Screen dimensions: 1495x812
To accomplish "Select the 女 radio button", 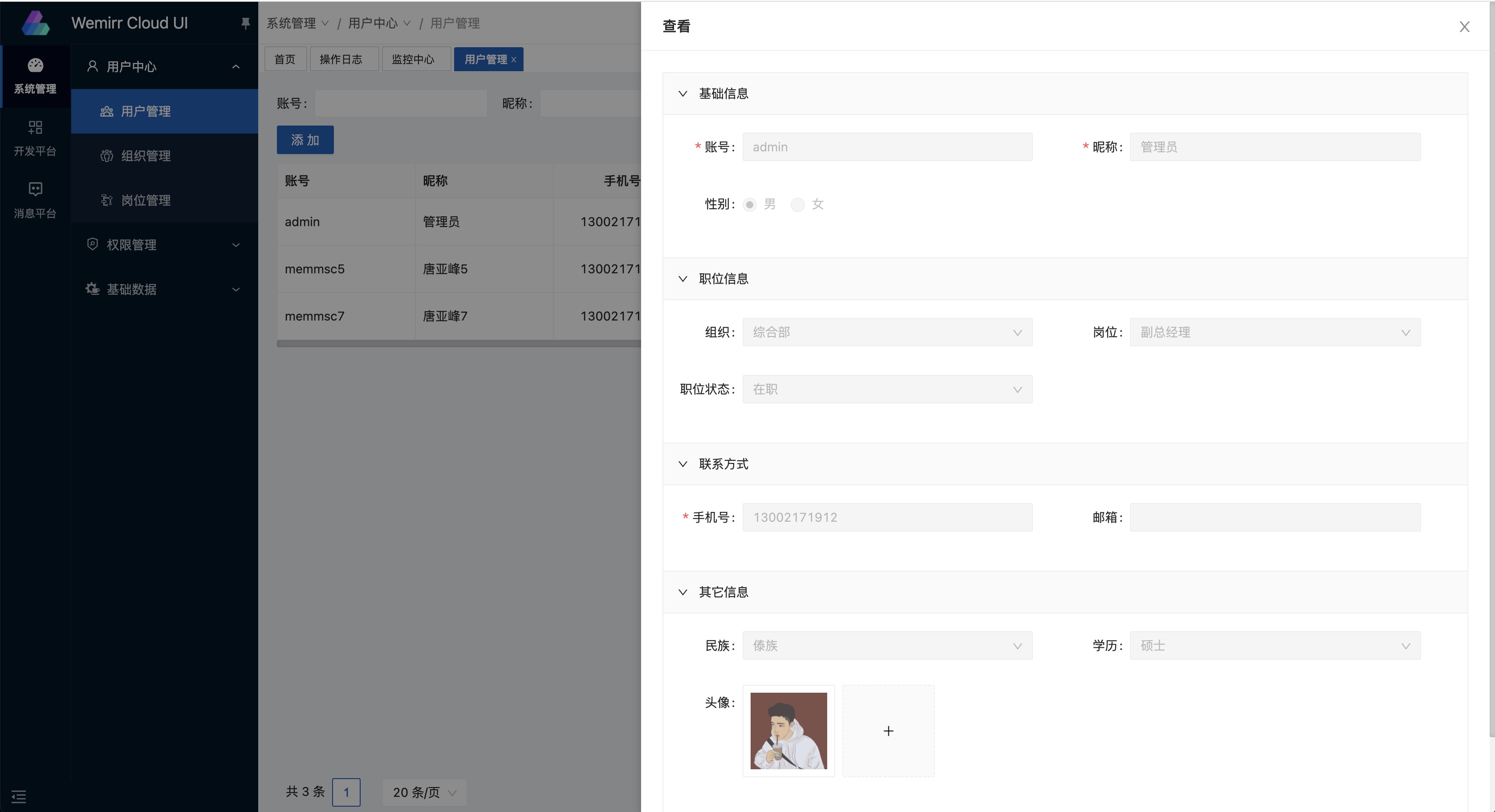I will [x=798, y=204].
